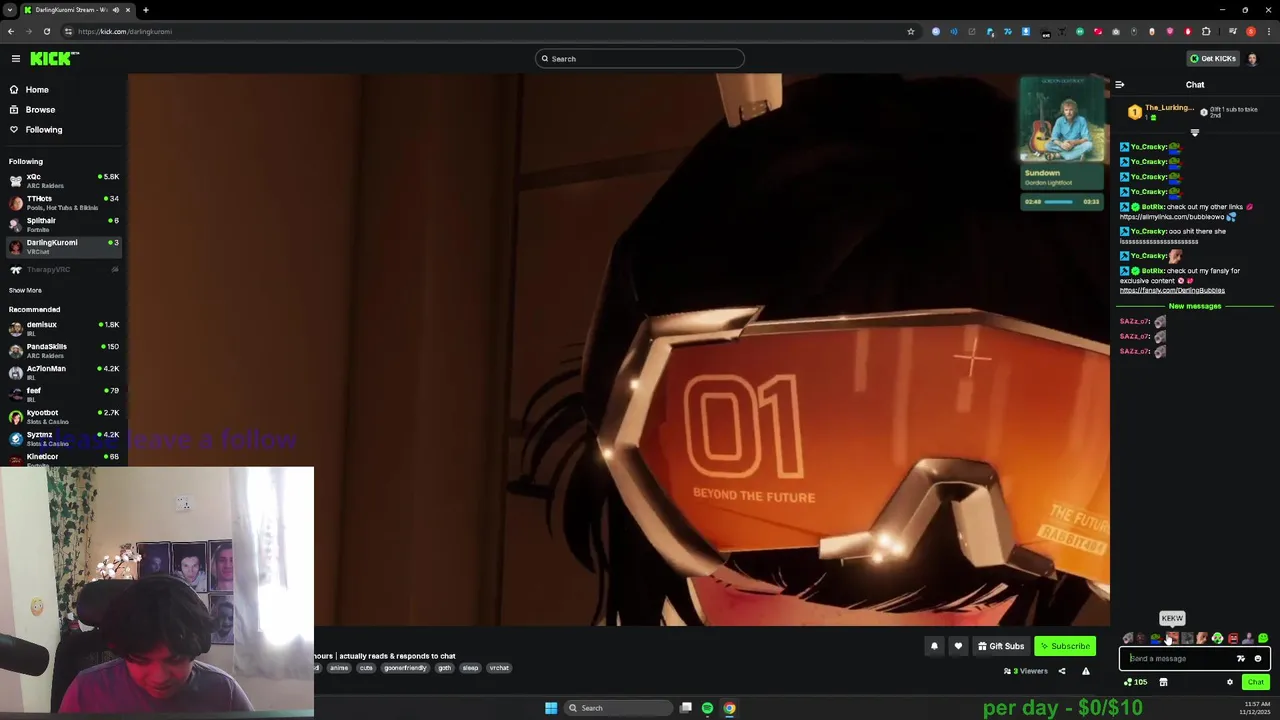Click the song progress bar overlay
1280x720 pixels.
click(1059, 202)
